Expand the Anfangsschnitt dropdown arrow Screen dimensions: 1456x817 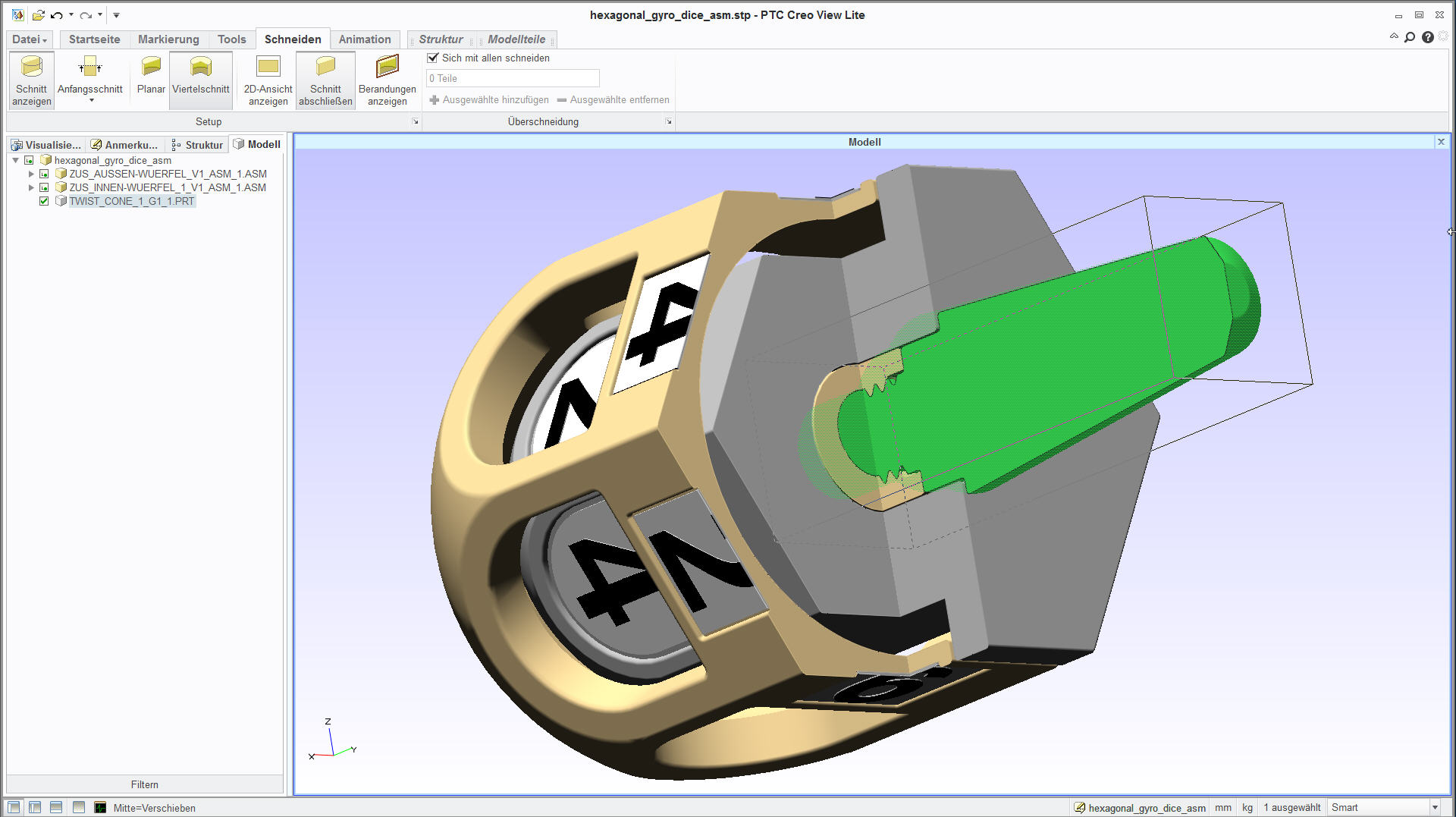91,101
